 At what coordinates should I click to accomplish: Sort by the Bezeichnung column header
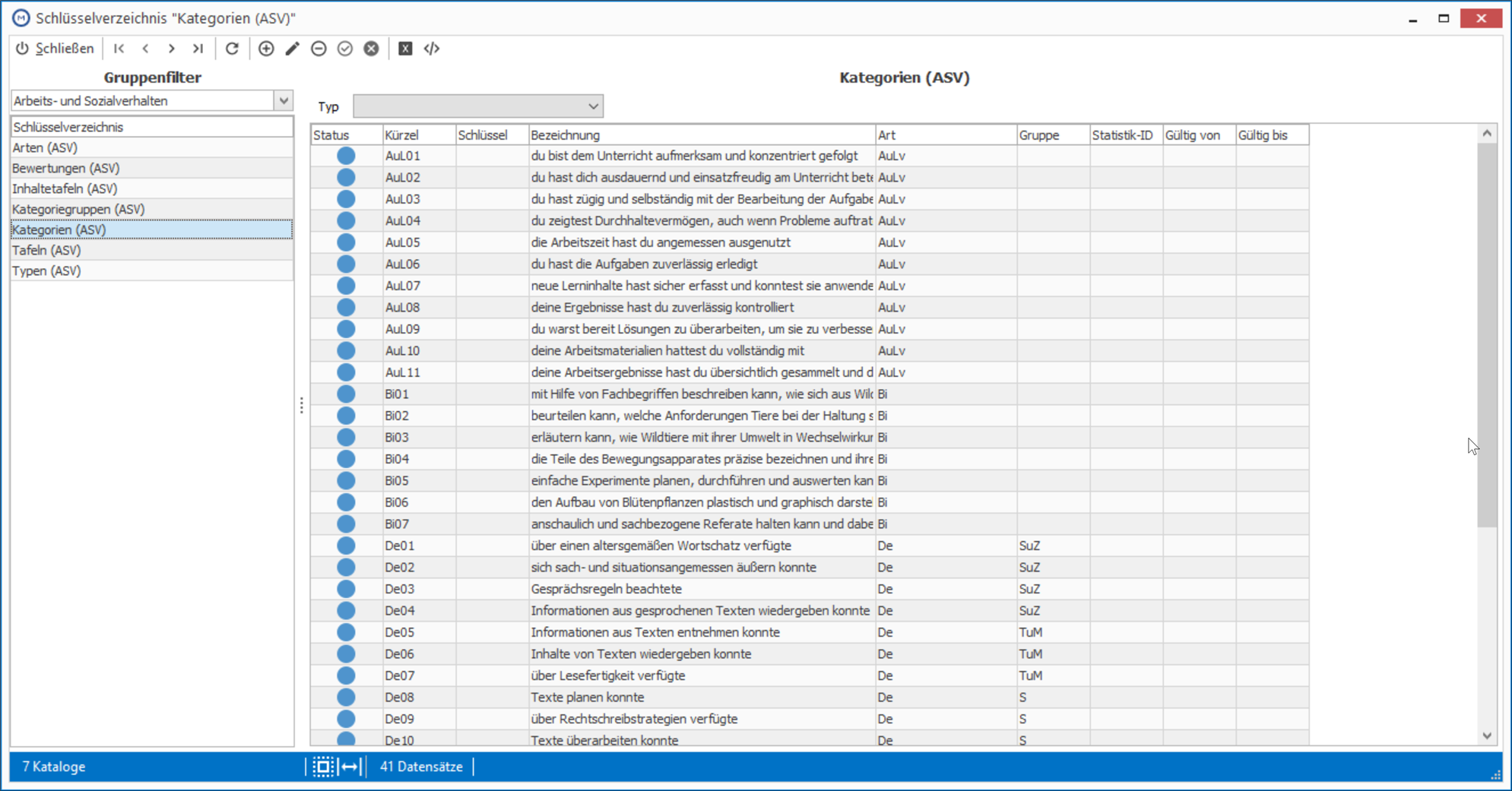[702, 135]
